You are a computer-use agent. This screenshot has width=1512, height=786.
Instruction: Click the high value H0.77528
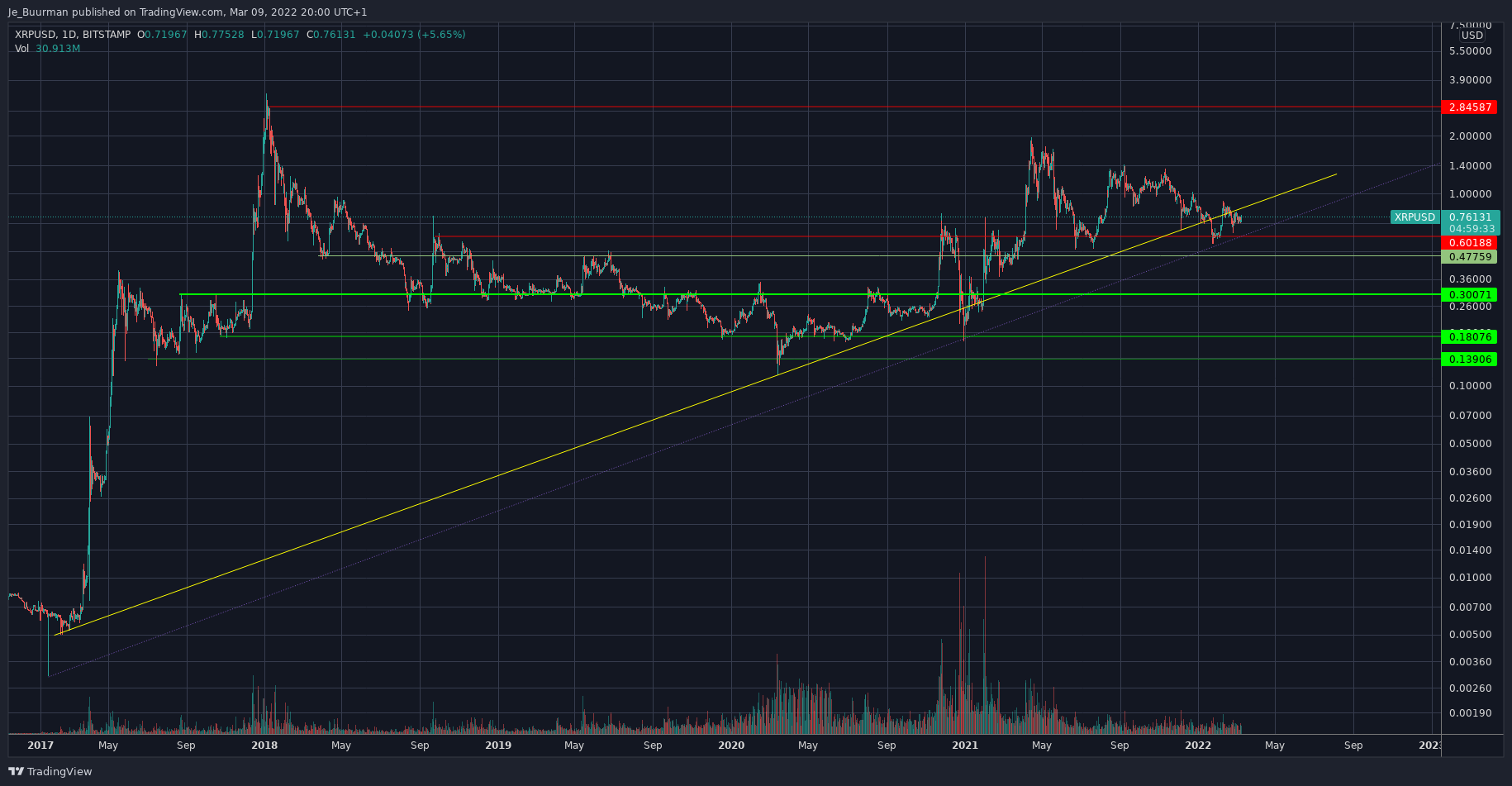click(x=219, y=35)
